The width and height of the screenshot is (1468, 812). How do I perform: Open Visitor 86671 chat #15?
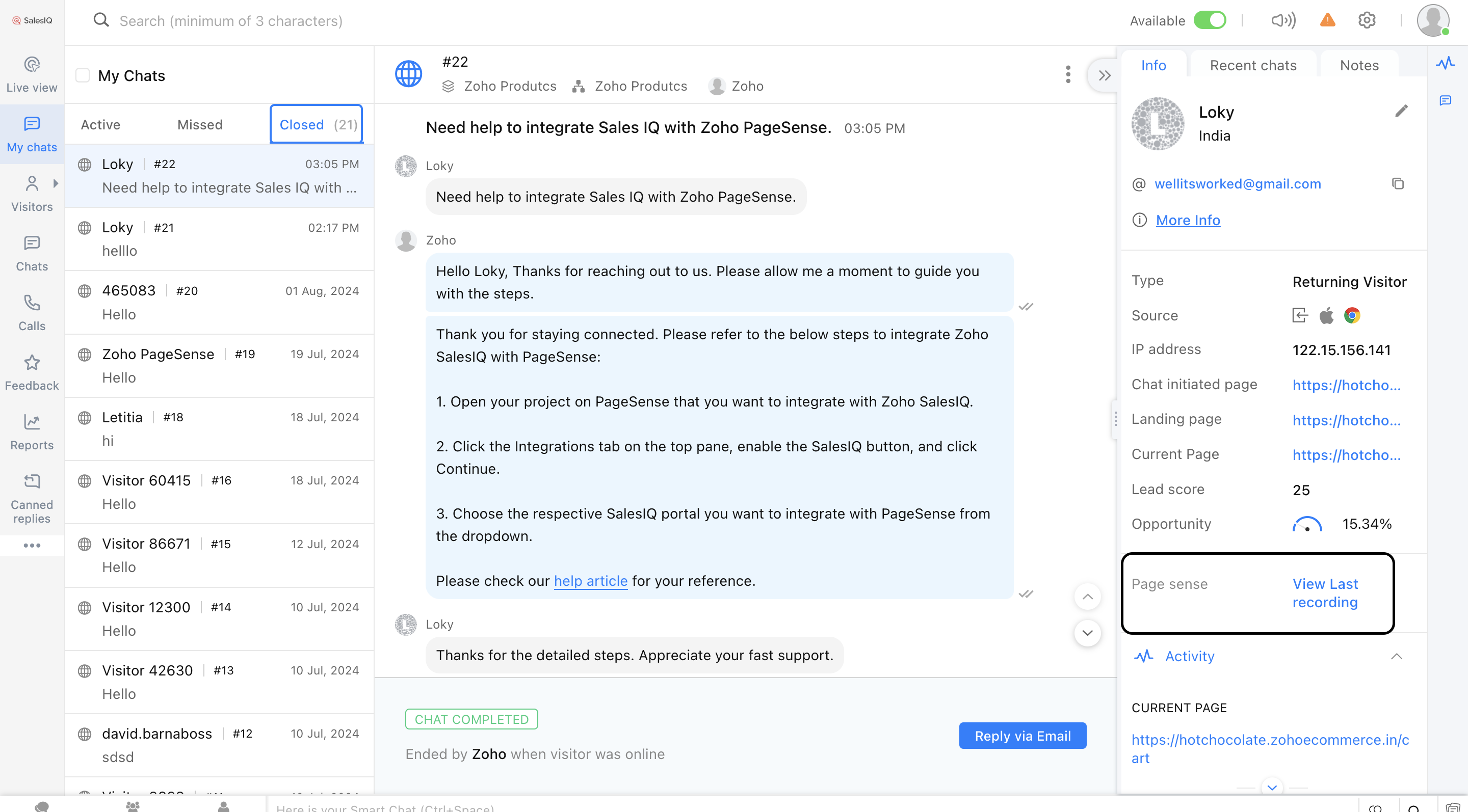click(219, 555)
